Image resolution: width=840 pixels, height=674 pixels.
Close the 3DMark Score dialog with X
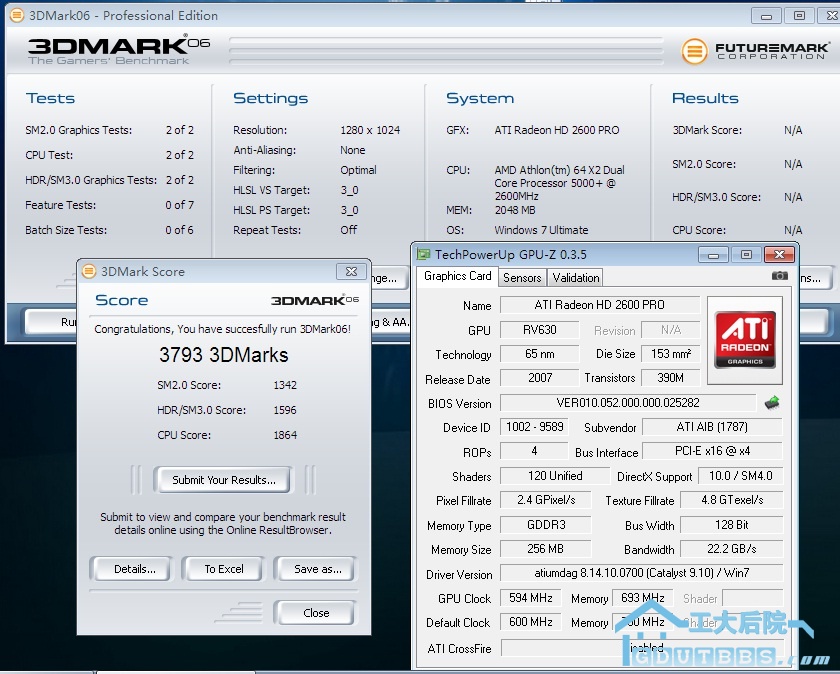click(x=351, y=272)
